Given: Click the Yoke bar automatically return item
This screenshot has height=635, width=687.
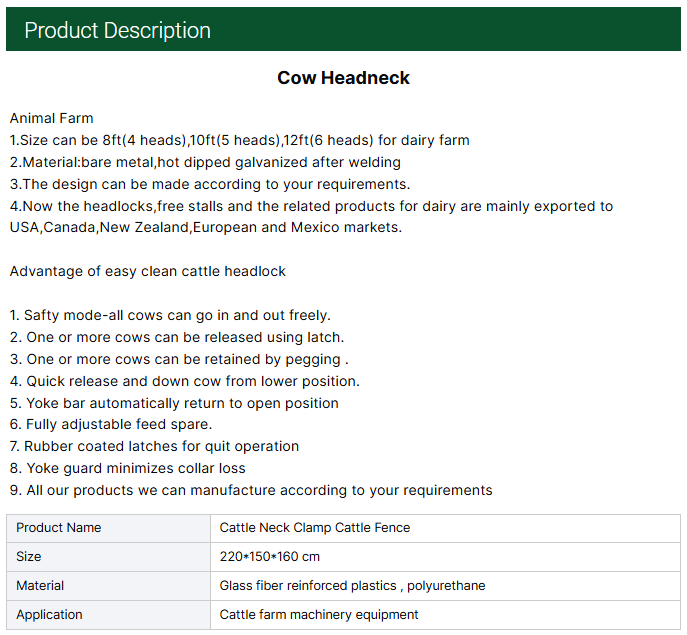Looking at the screenshot, I should 174,403.
